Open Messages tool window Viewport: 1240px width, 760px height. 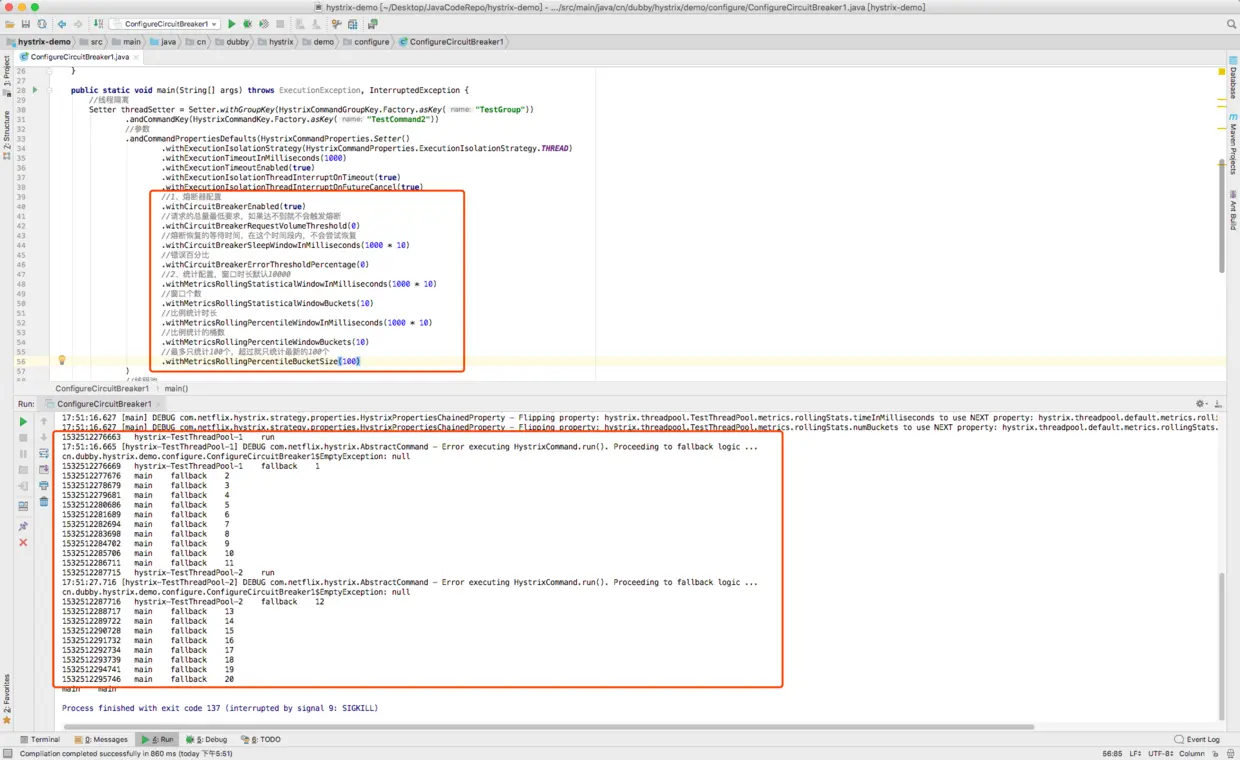(x=100, y=740)
